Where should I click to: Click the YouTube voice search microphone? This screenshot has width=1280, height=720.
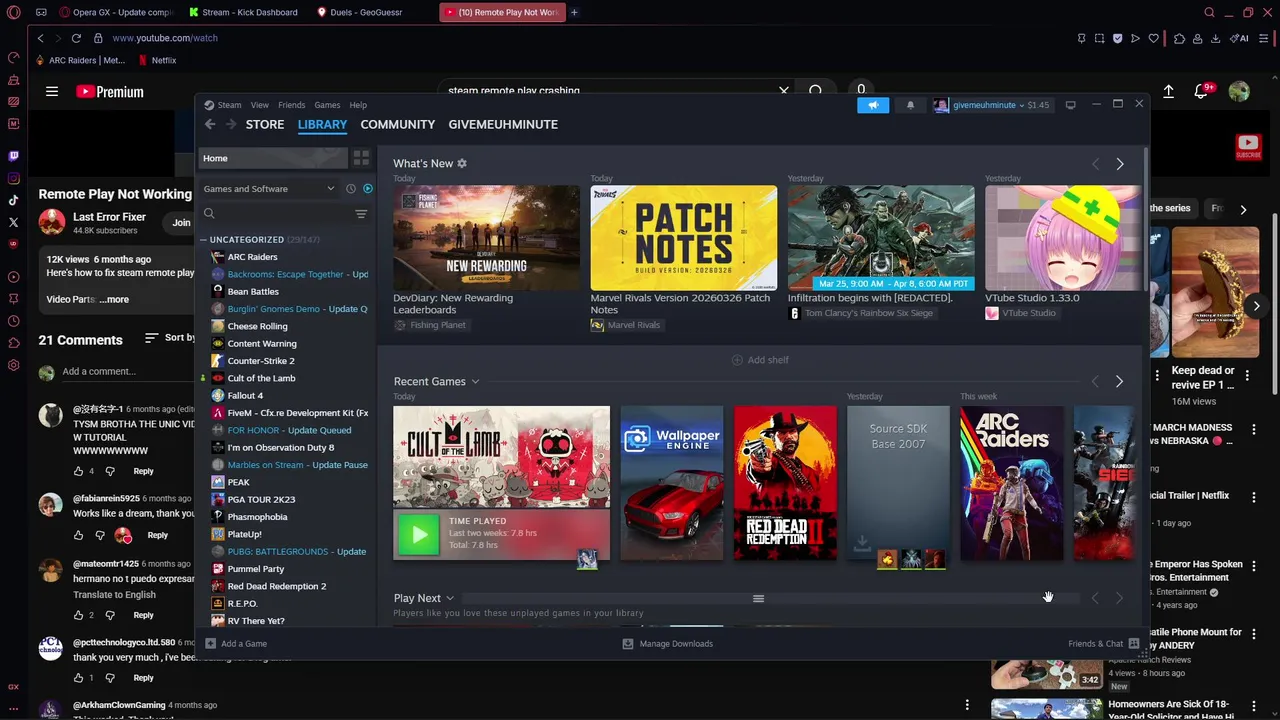[861, 90]
